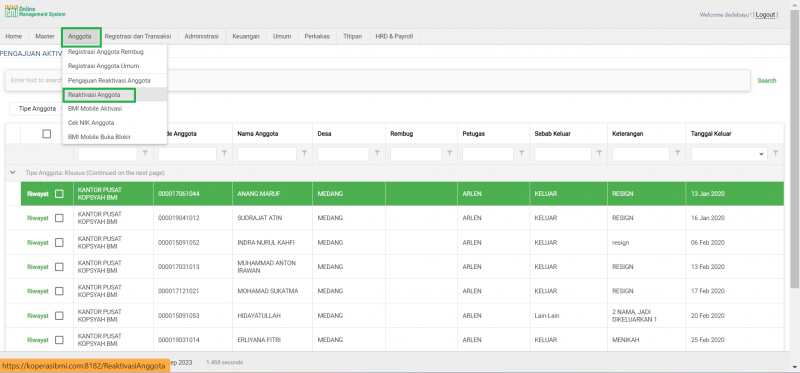Image resolution: width=800 pixels, height=373 pixels.
Task: Open the Tipe Anggota grouping dropdown
Action: [x=37, y=109]
